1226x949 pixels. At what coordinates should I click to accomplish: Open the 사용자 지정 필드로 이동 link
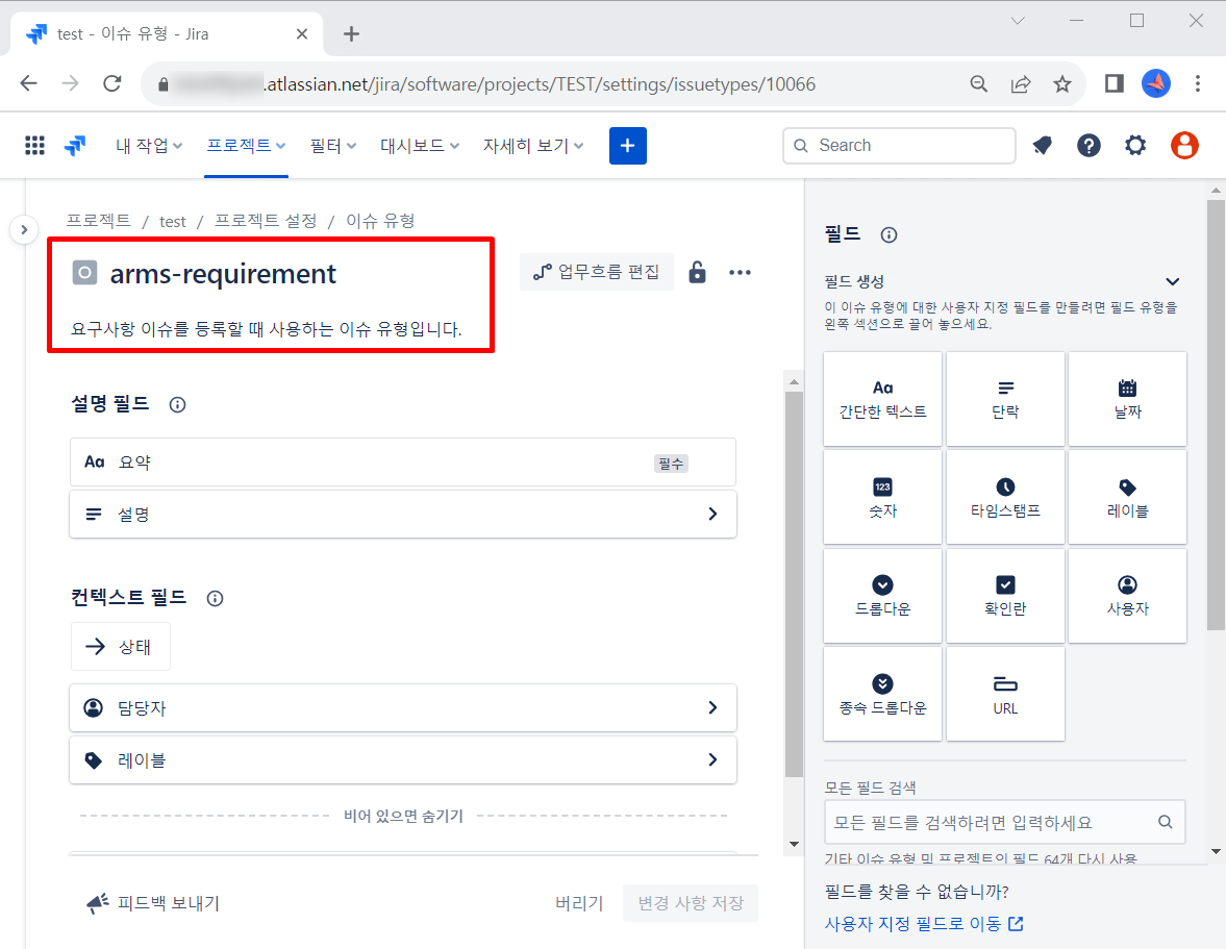tap(923, 924)
